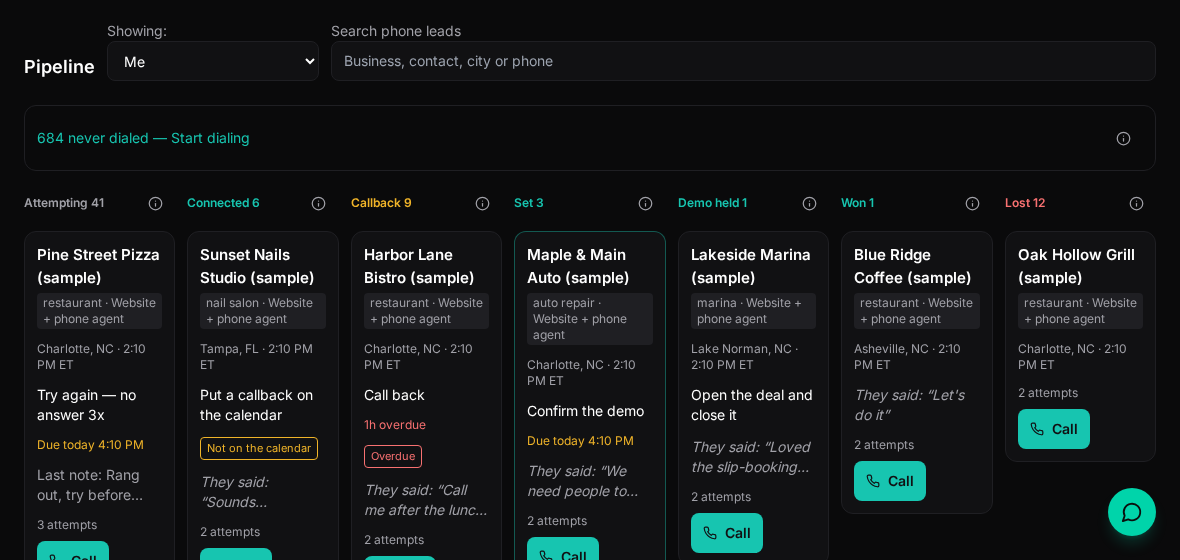The image size is (1180, 560).
Task: Call Lakeside Marina
Action: coord(726,533)
